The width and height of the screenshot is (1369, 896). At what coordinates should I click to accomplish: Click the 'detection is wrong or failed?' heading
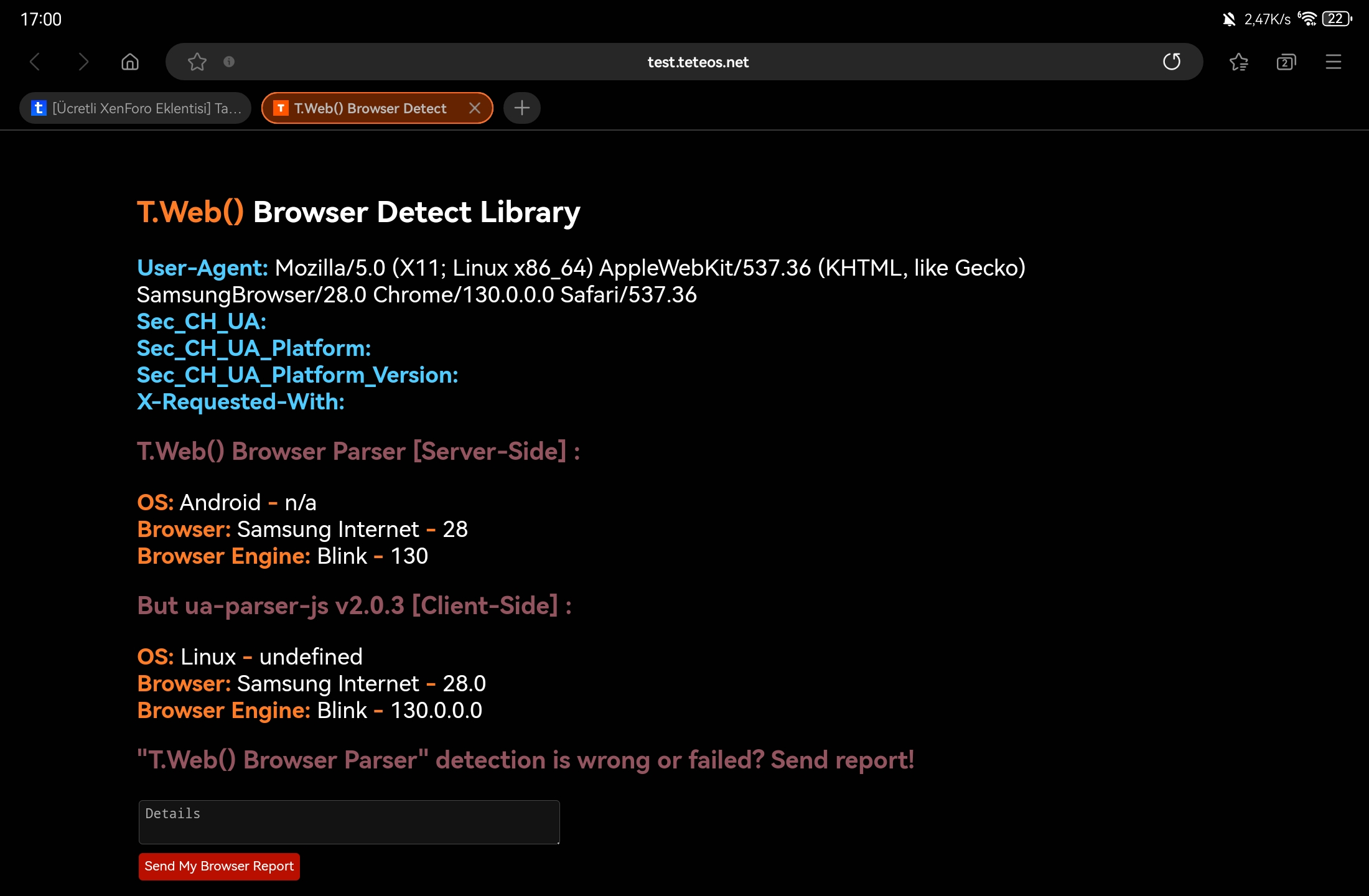pos(526,760)
